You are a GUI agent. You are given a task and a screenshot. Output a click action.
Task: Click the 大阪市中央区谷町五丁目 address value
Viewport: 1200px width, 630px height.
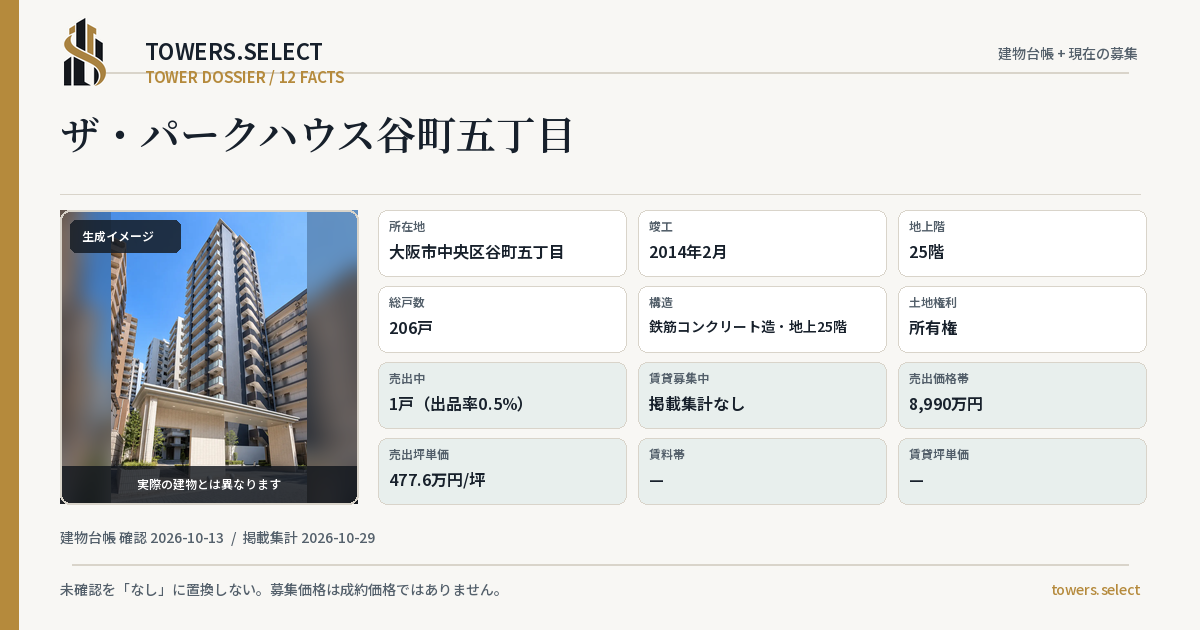[477, 252]
